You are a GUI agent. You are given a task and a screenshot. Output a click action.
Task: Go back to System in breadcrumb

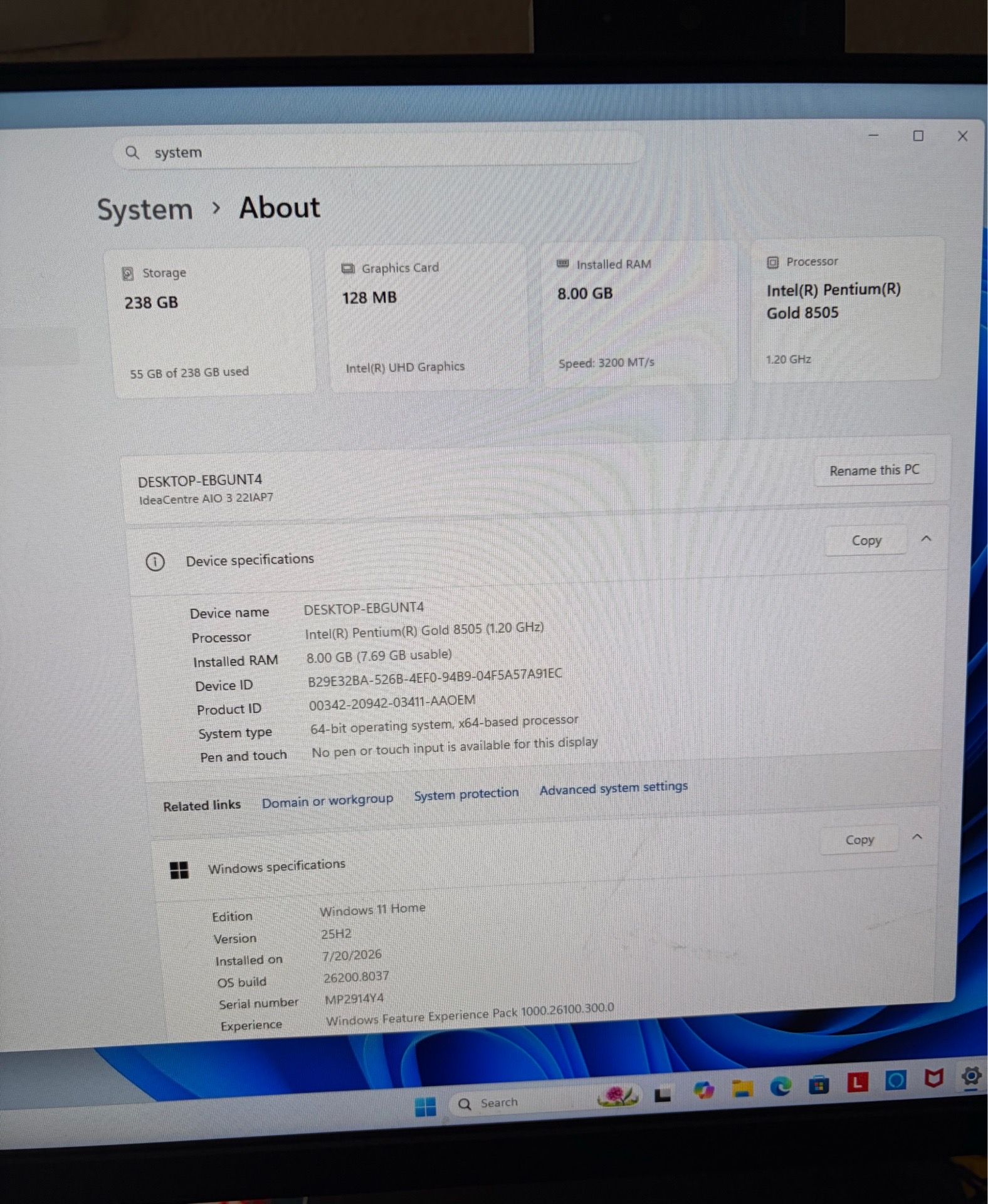[x=145, y=209]
